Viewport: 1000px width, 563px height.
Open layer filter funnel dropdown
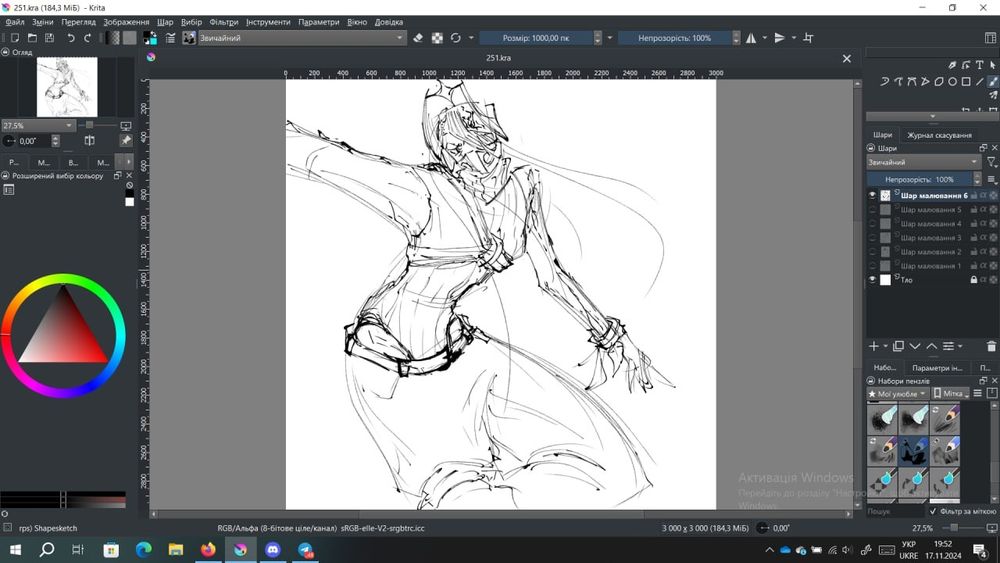tap(992, 163)
